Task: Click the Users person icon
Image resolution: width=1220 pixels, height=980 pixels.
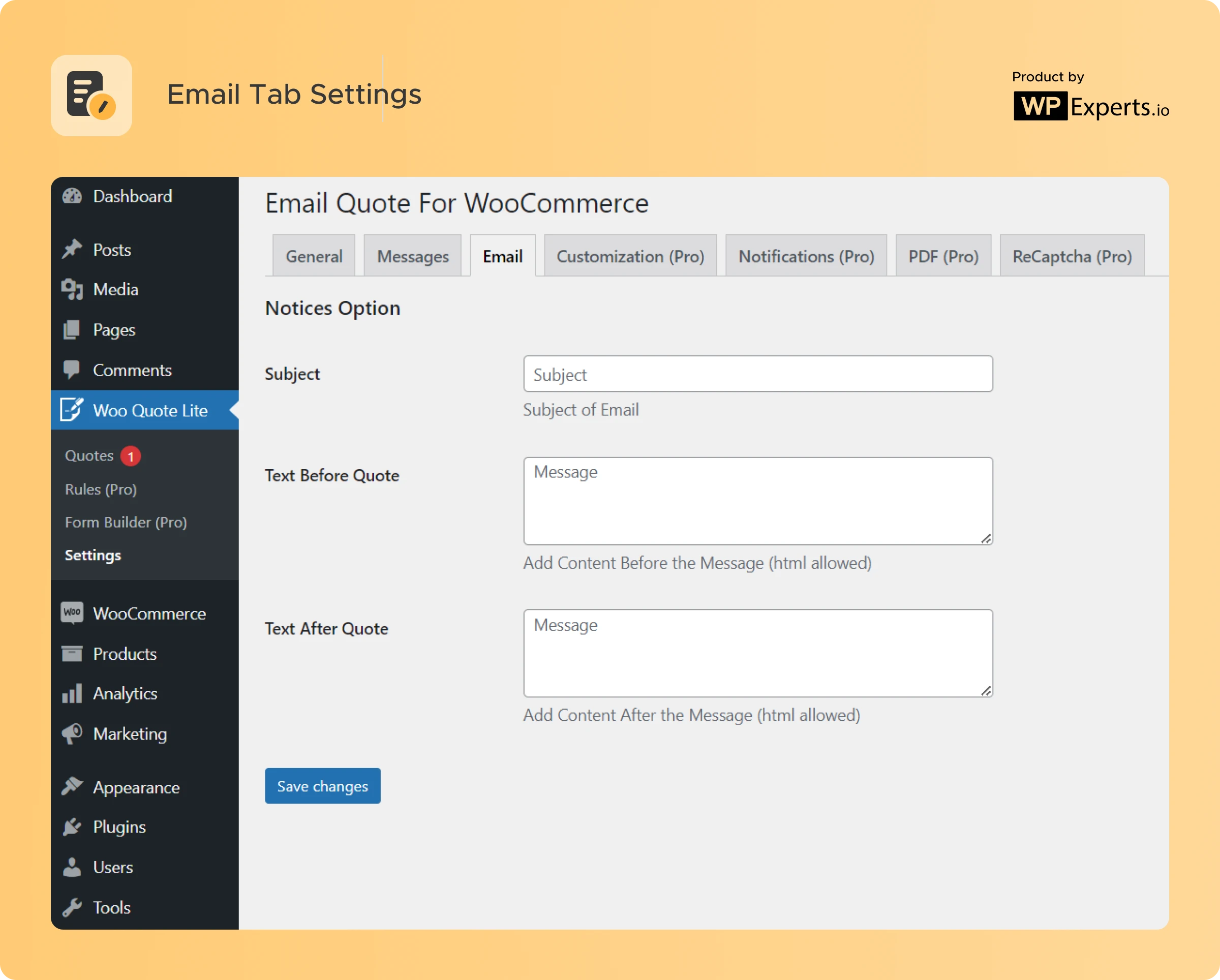Action: [x=72, y=867]
